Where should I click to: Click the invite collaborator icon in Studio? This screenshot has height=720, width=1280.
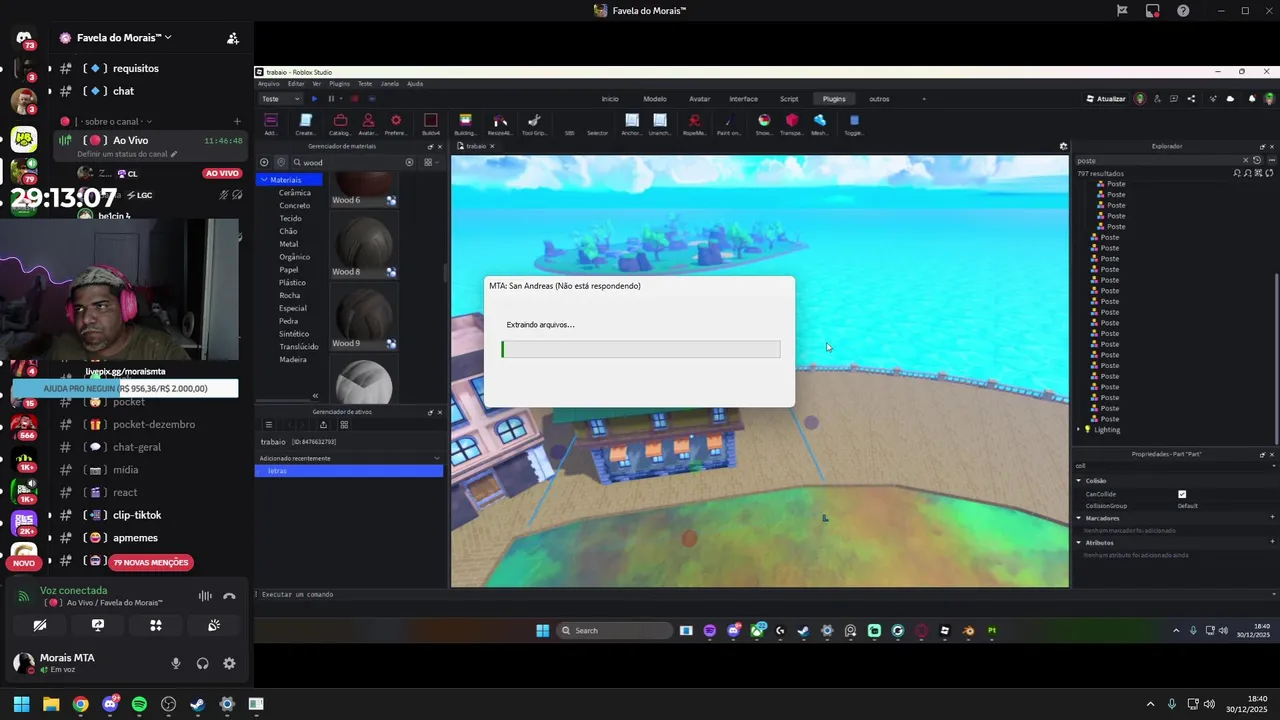pyautogui.click(x=1156, y=99)
